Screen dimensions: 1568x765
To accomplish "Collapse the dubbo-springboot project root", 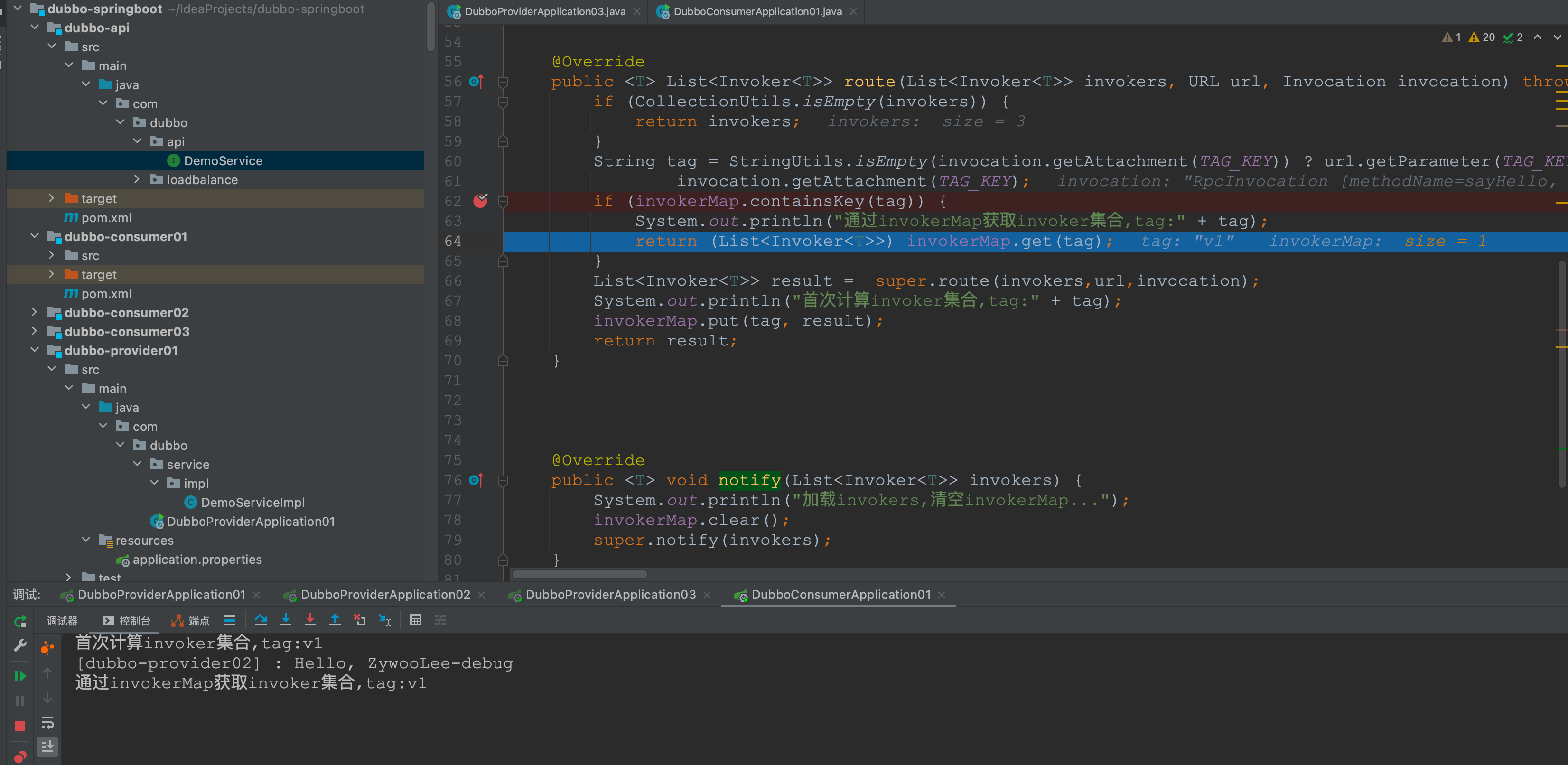I will [x=18, y=9].
